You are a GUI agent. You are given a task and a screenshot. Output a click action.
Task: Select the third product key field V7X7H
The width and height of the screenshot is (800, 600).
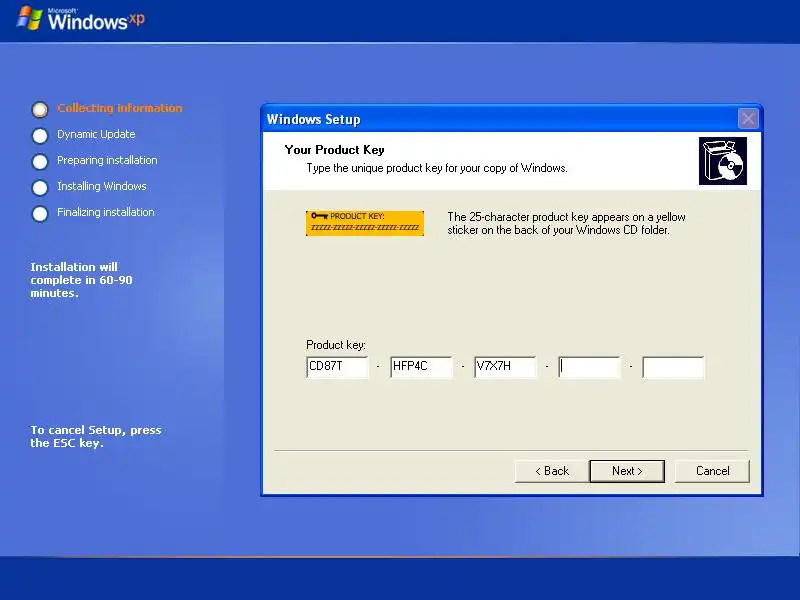coord(505,367)
